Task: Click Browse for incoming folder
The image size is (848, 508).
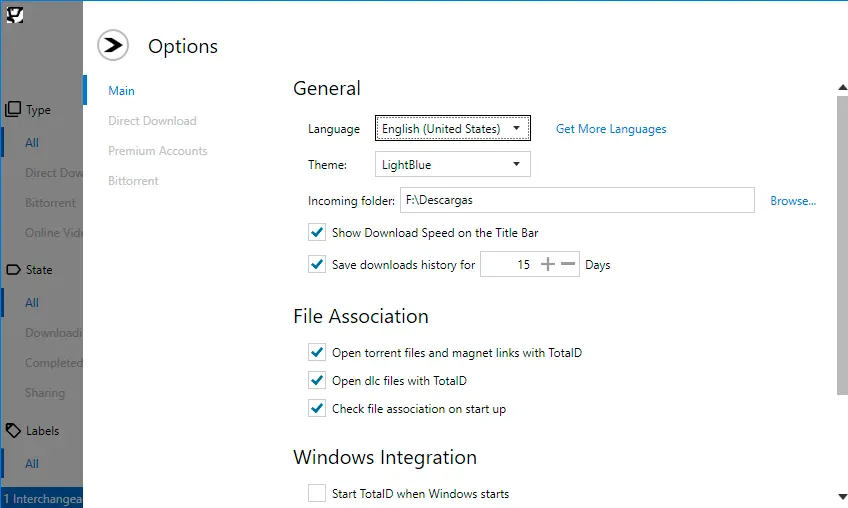Action: point(793,201)
